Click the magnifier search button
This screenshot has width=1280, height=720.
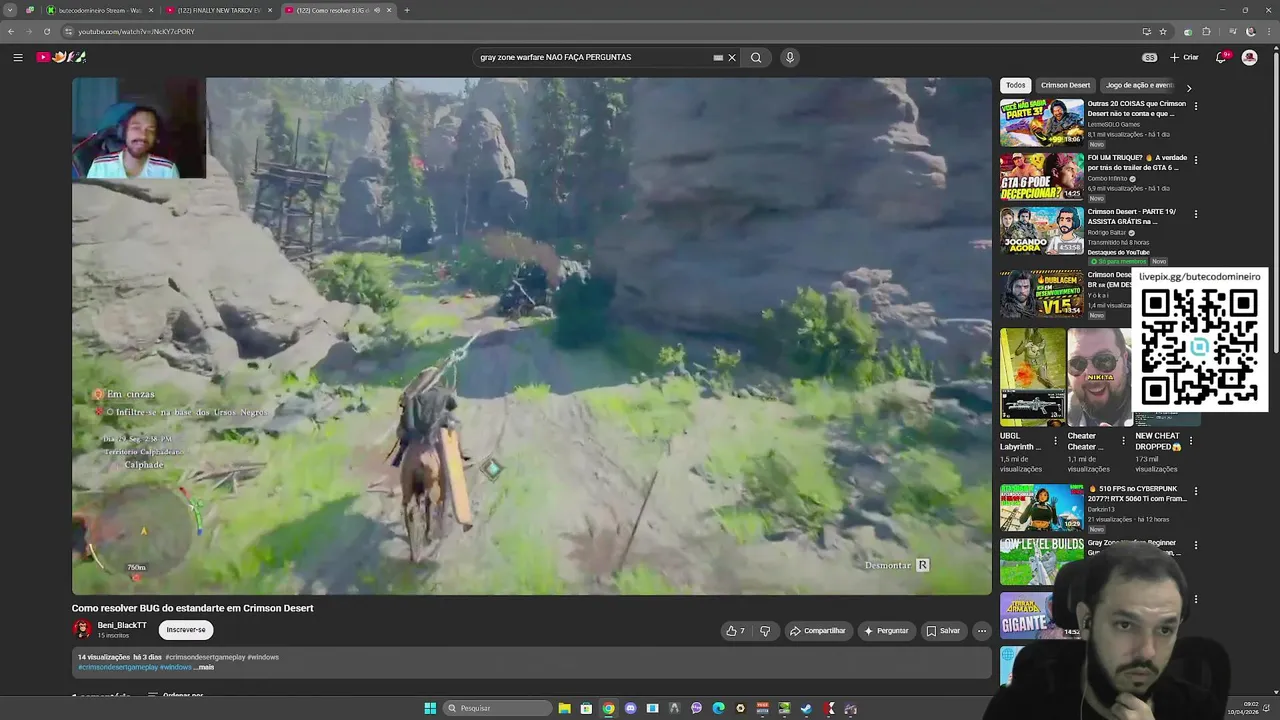click(756, 57)
